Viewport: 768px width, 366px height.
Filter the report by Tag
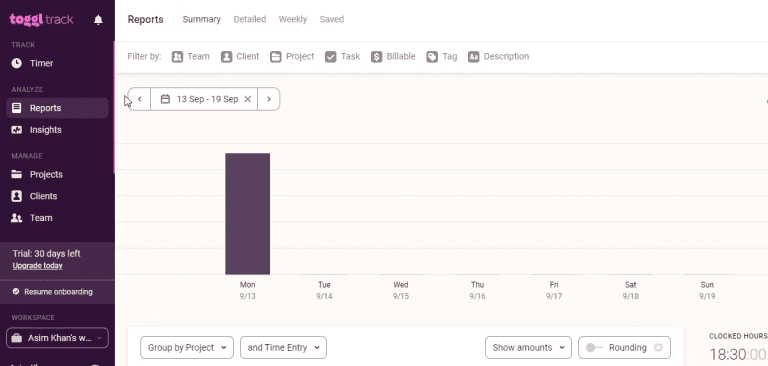tap(441, 56)
